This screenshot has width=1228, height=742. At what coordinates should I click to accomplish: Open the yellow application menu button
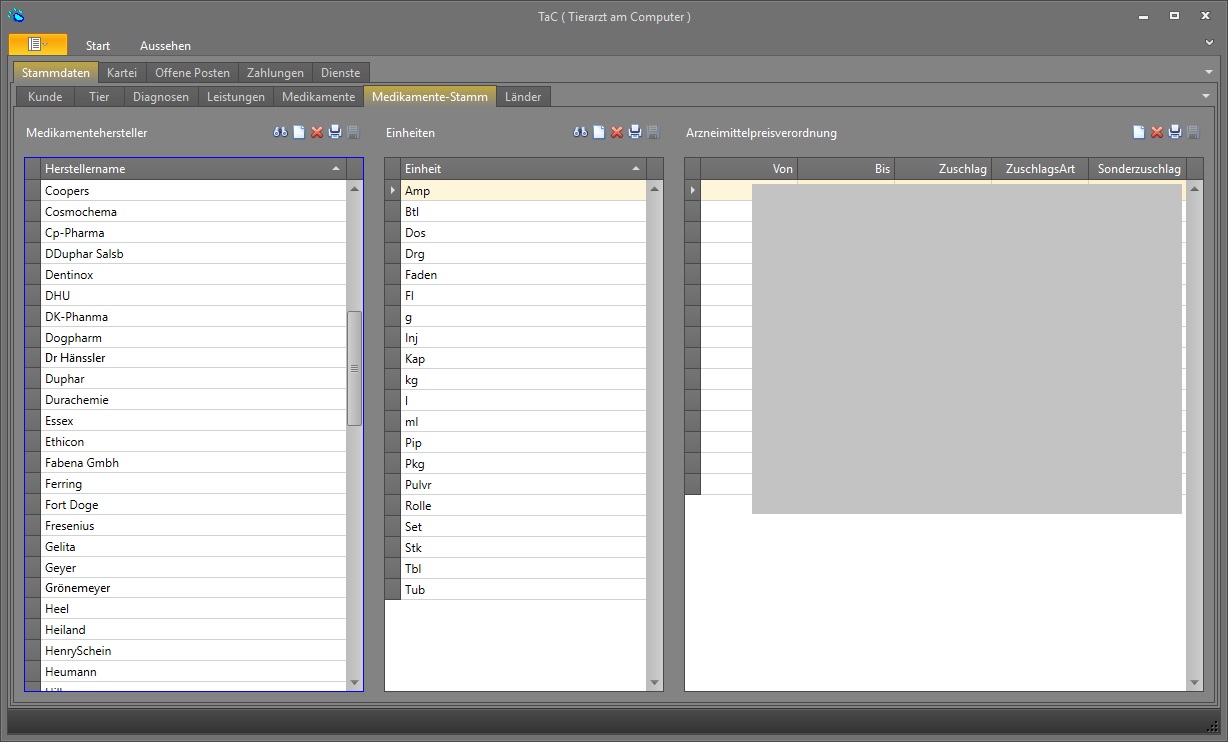(38, 44)
